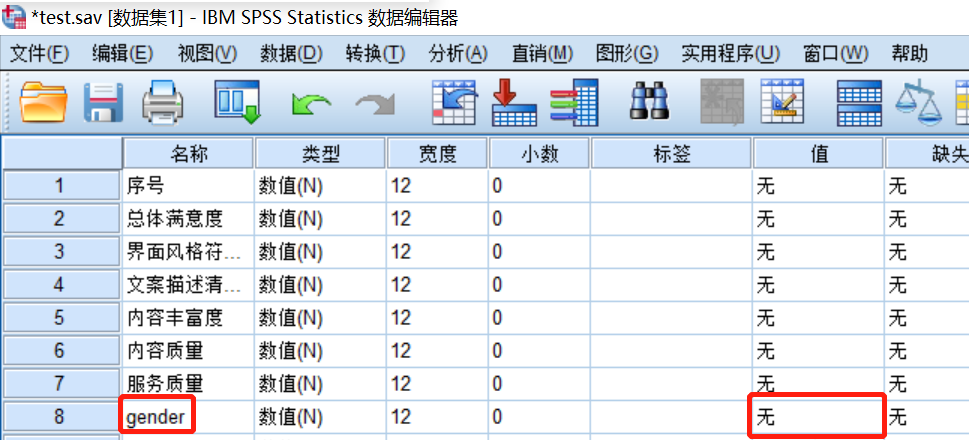Viewport: 969px width, 440px height.
Task: Open the 转换(T) menu
Action: click(375, 54)
